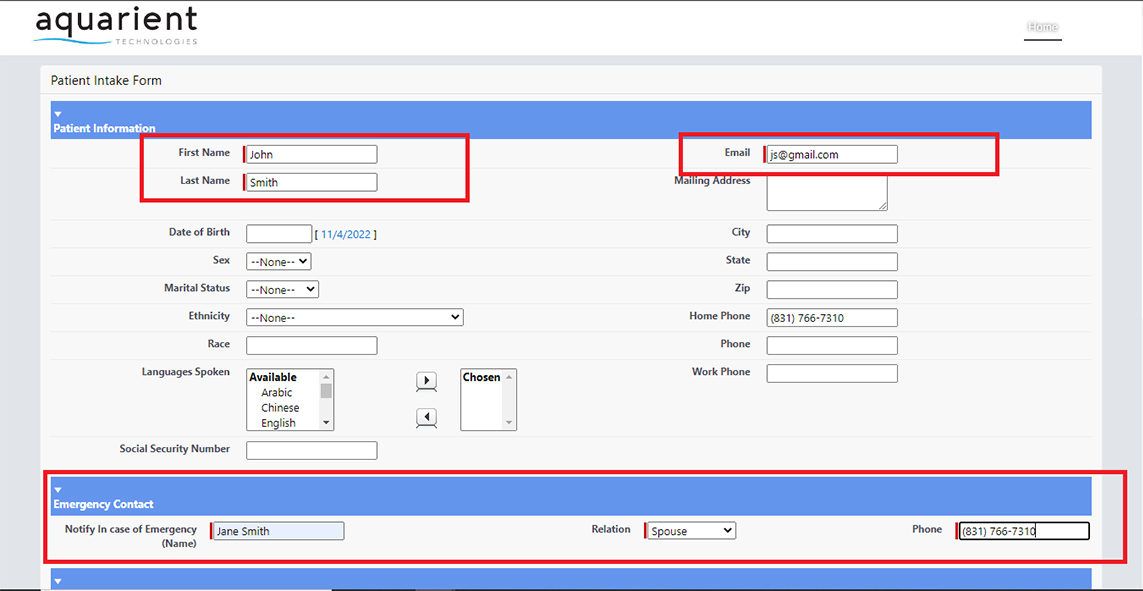Click into the First Name field
Viewport: 1143px width, 591px height.
312,154
